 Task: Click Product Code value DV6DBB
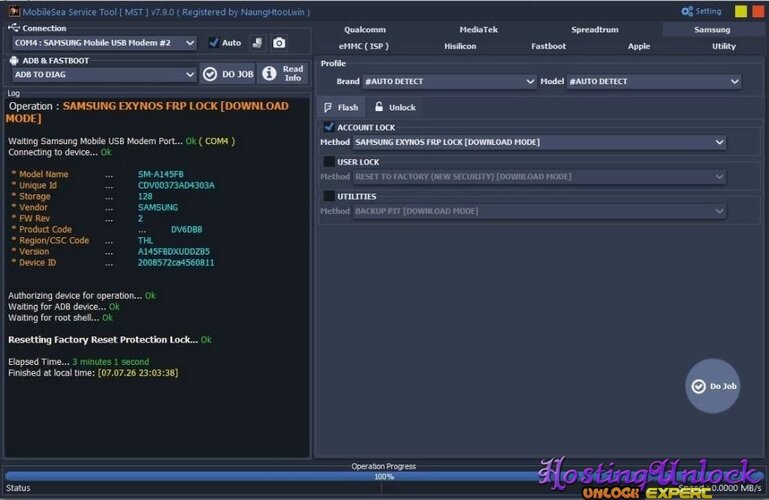[186, 229]
